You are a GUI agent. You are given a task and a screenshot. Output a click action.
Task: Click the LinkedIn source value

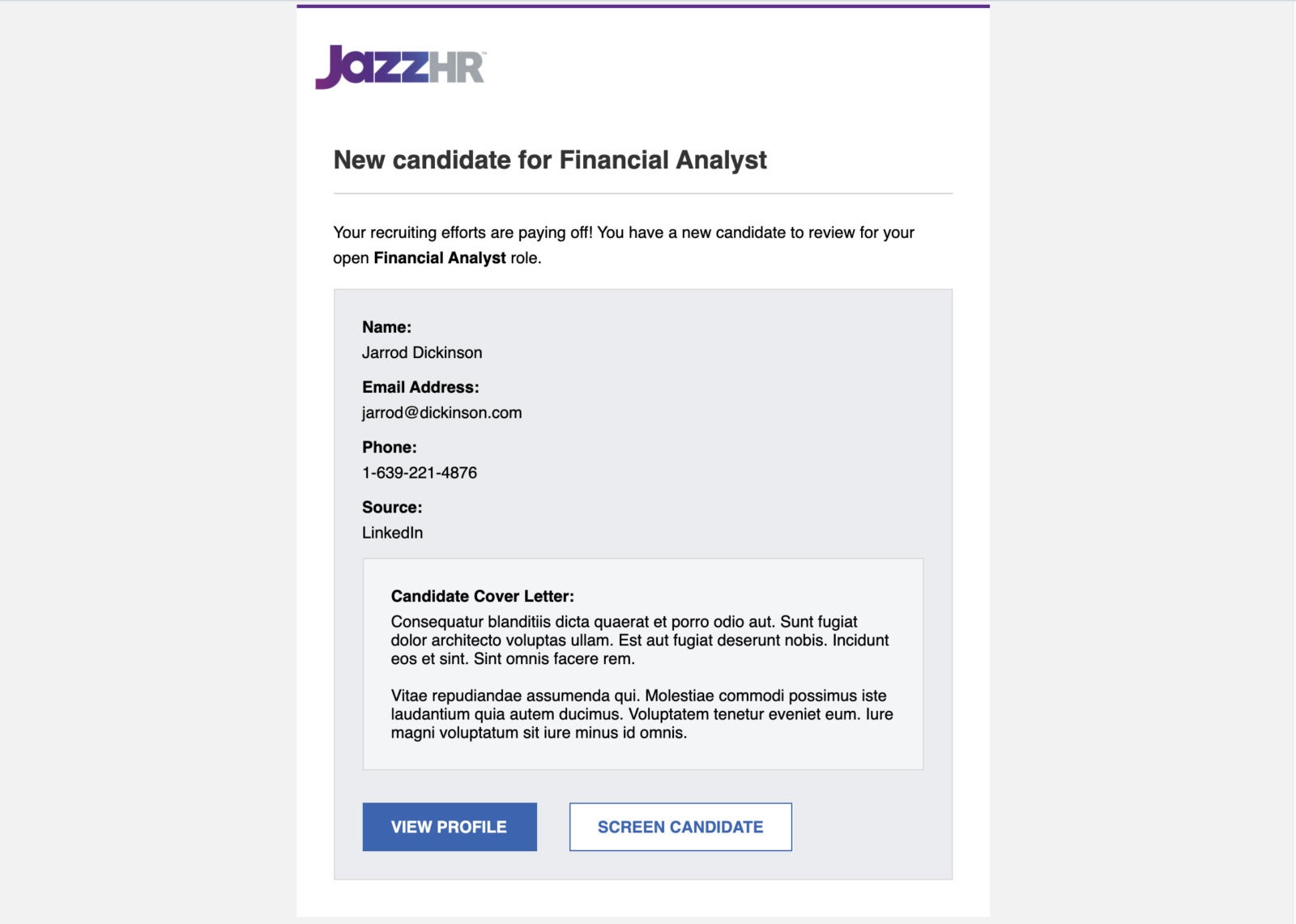[392, 532]
